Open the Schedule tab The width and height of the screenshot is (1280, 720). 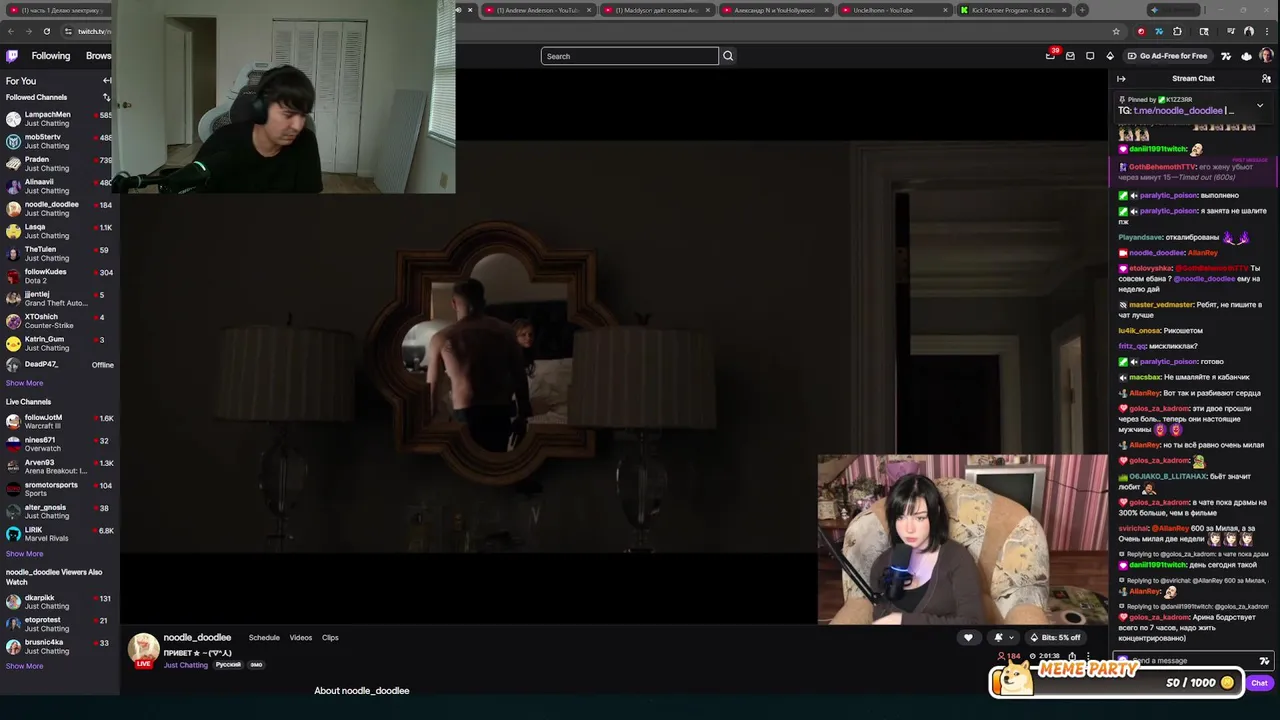pos(264,638)
